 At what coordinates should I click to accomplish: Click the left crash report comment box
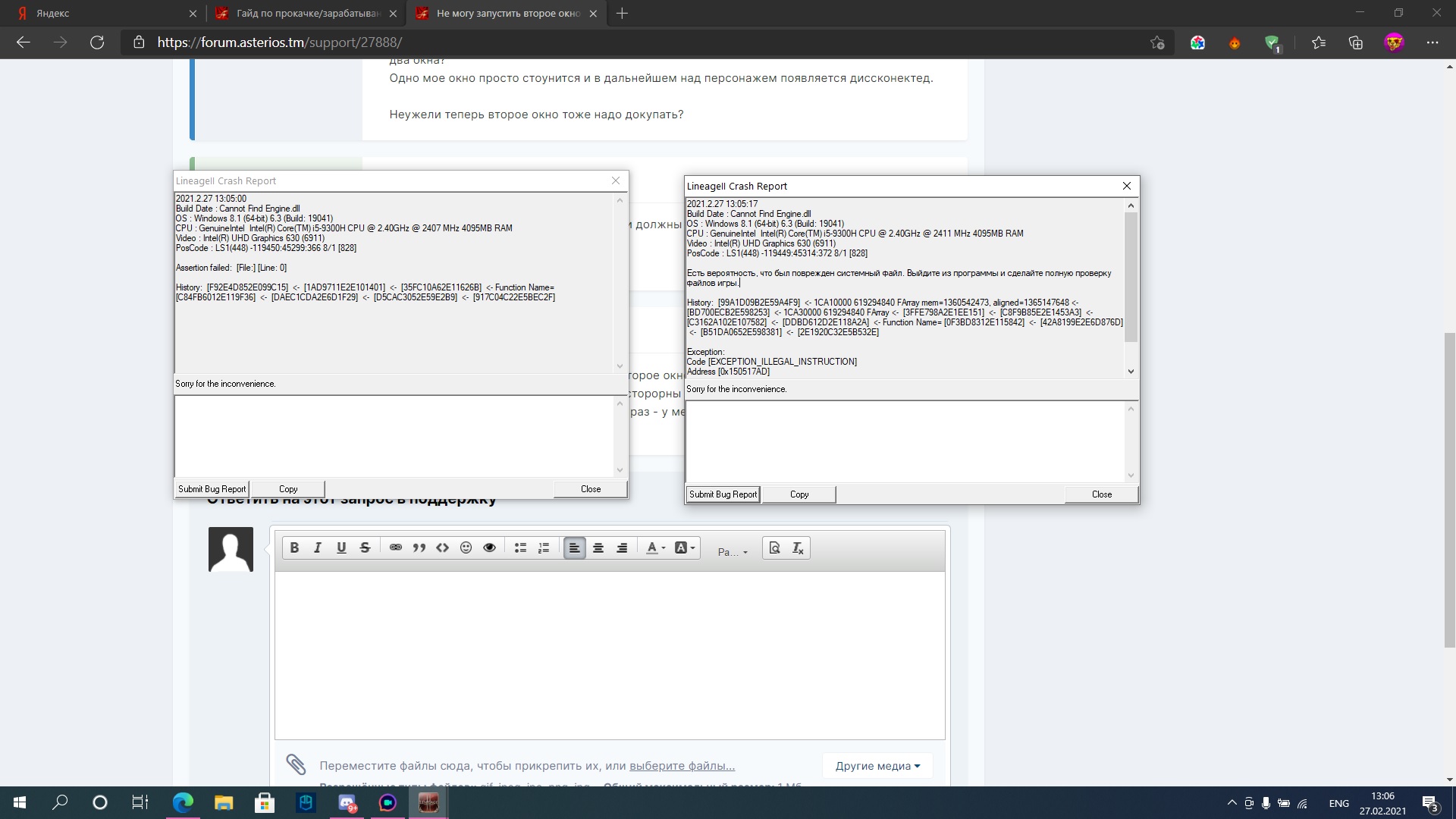(x=394, y=436)
